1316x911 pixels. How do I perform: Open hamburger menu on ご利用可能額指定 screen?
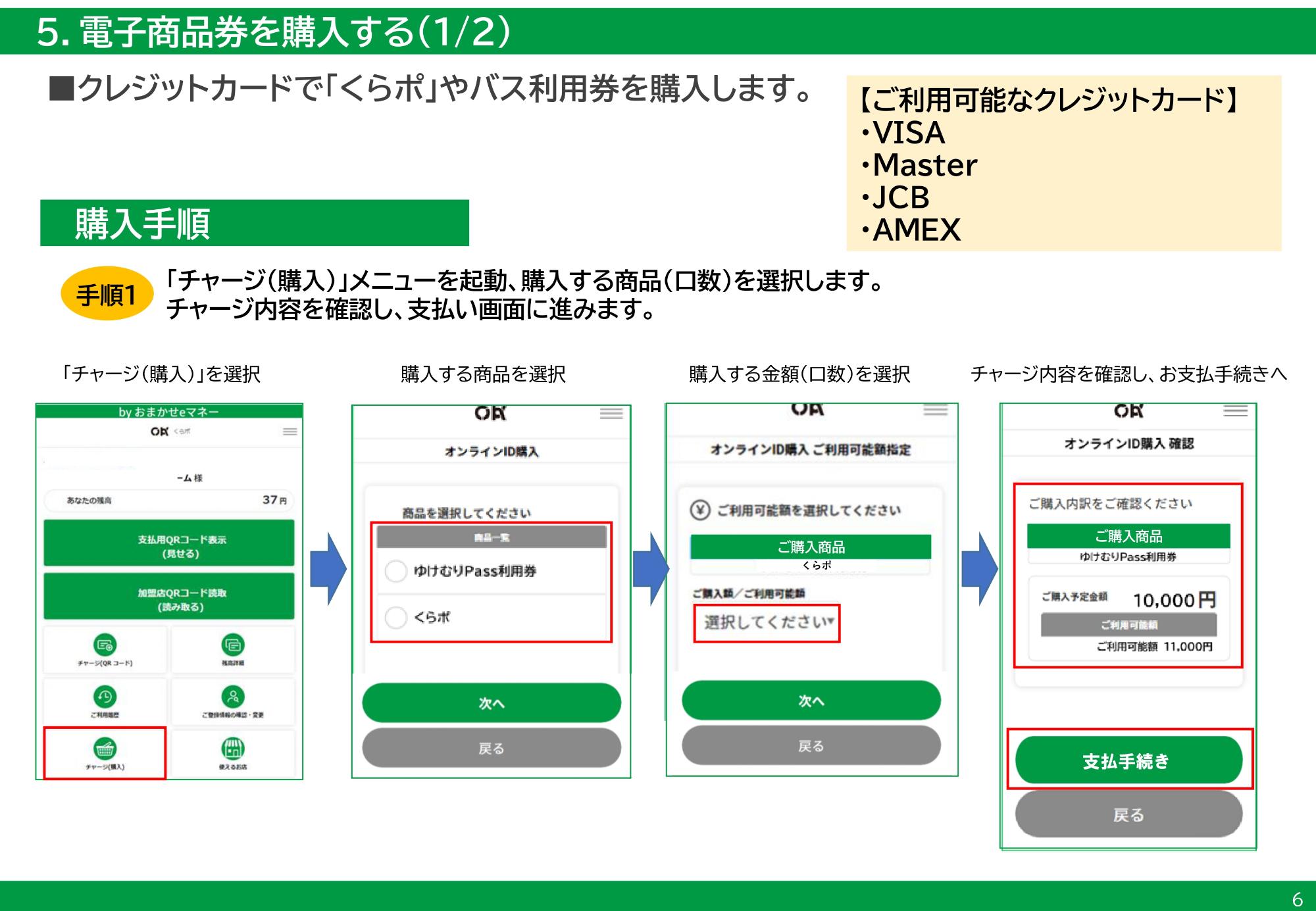(x=935, y=410)
